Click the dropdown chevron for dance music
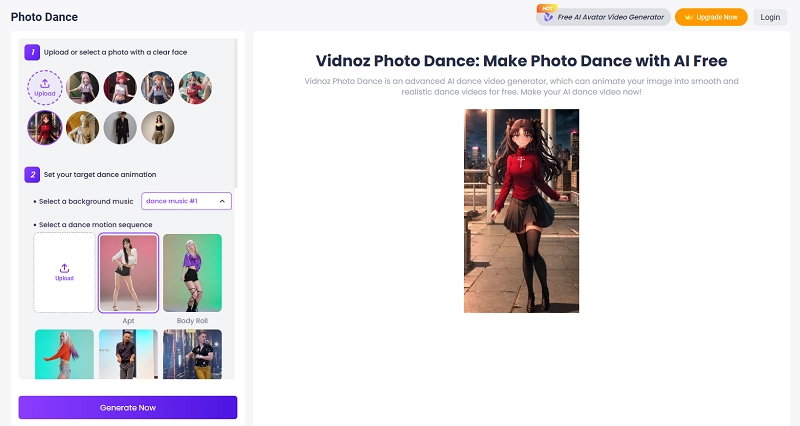This screenshot has height=426, width=800. coord(222,201)
